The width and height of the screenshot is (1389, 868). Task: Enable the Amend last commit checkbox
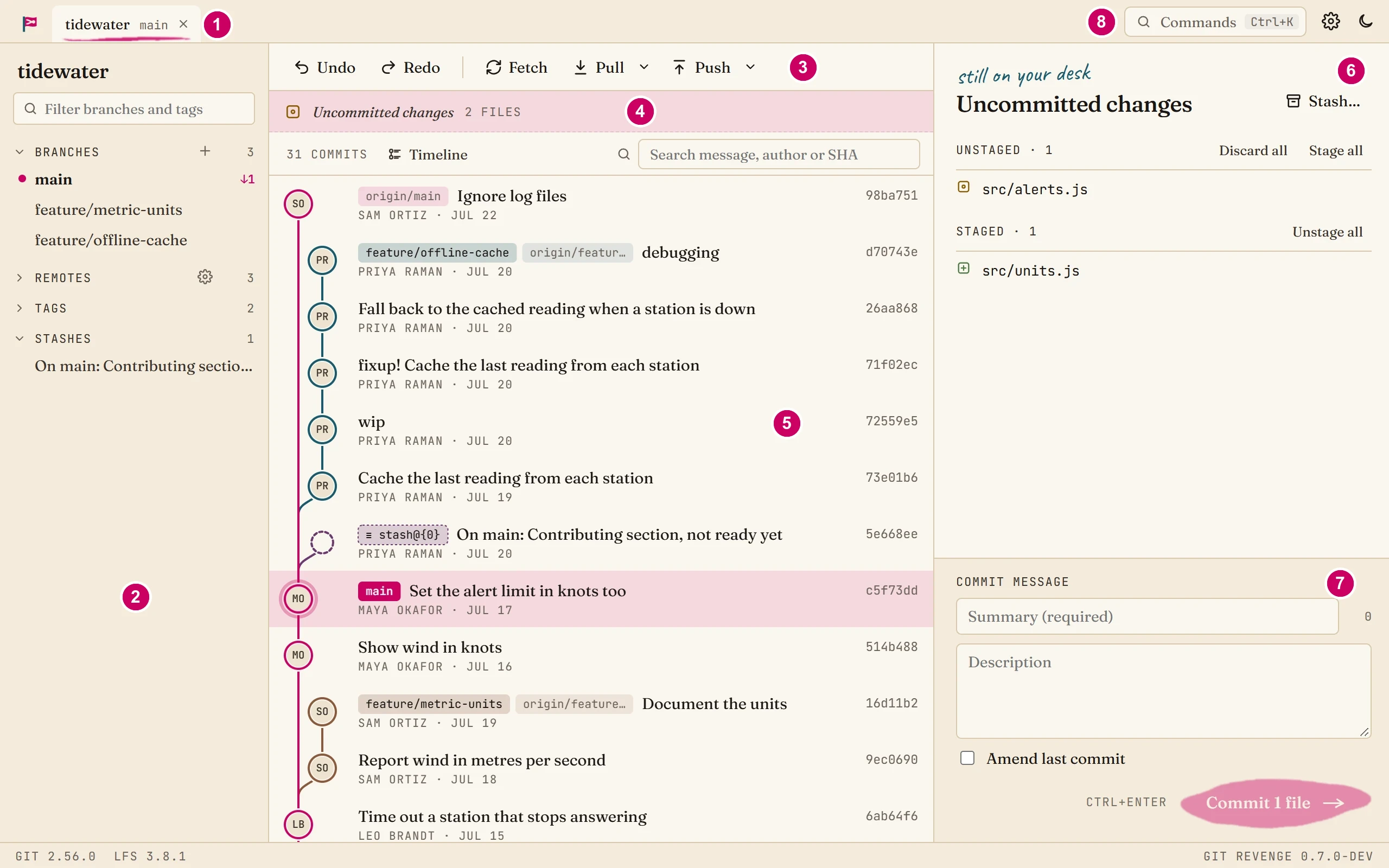968,758
